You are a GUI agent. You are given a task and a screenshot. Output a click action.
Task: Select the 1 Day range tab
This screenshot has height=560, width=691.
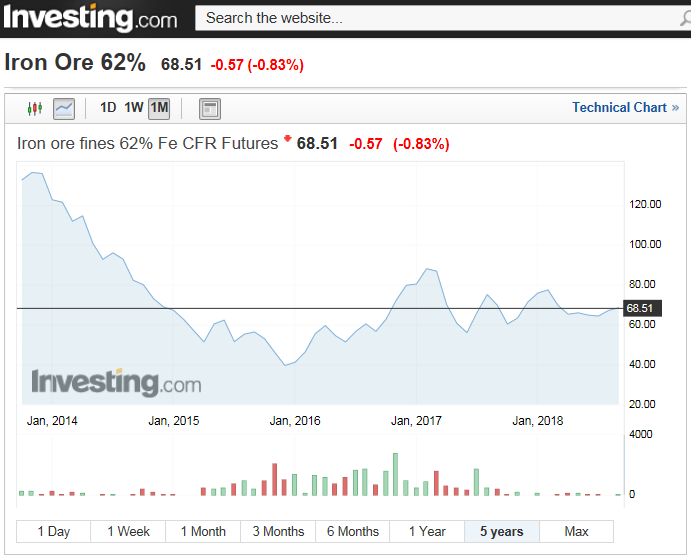53,531
